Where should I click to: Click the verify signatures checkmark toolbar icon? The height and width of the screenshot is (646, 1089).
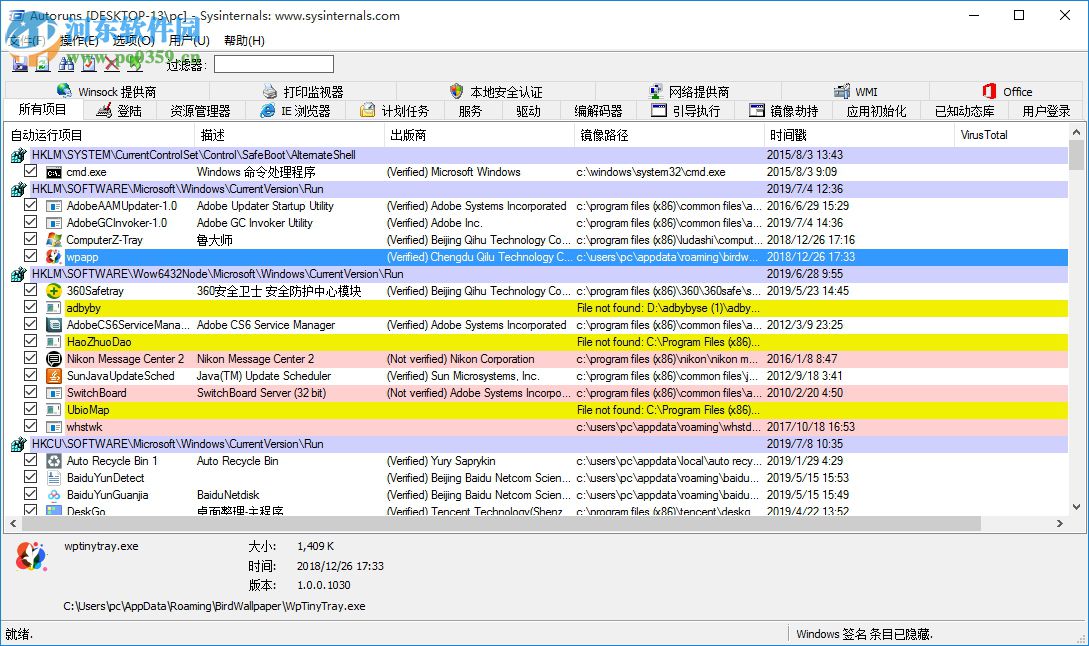tap(89, 63)
